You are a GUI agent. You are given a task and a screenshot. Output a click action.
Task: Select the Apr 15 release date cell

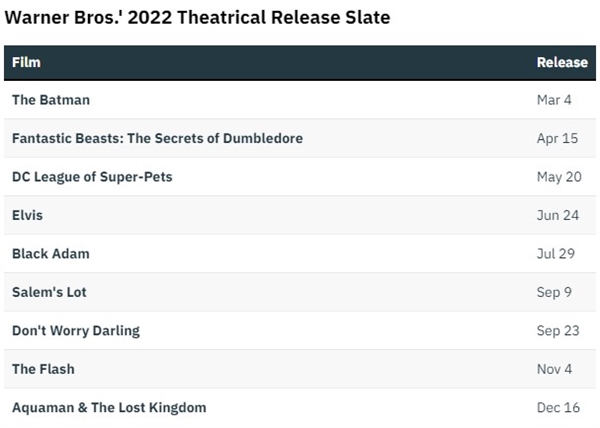pyautogui.click(x=557, y=138)
